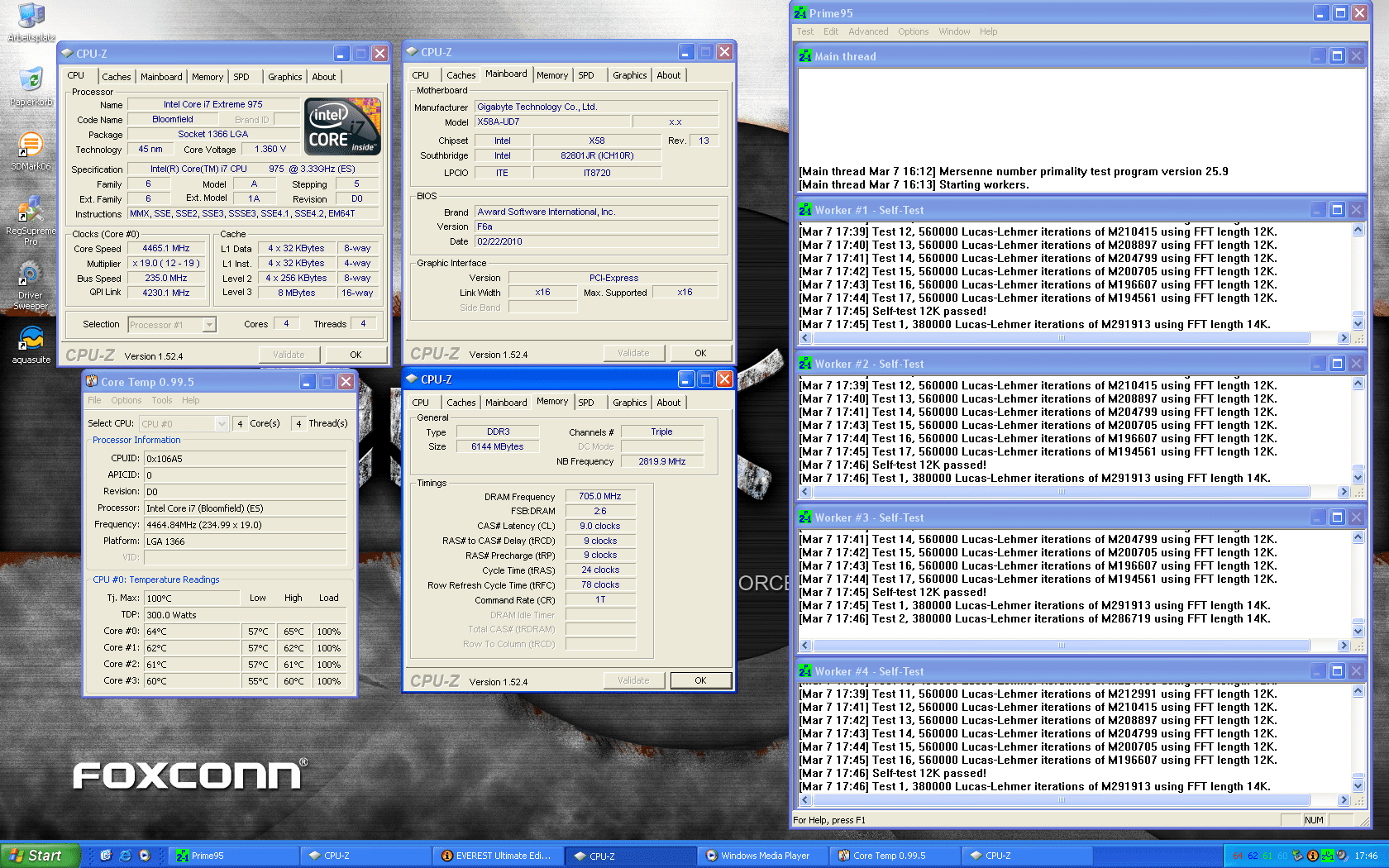
Task: Click the Frequency field in Core Temp
Action: point(245,524)
